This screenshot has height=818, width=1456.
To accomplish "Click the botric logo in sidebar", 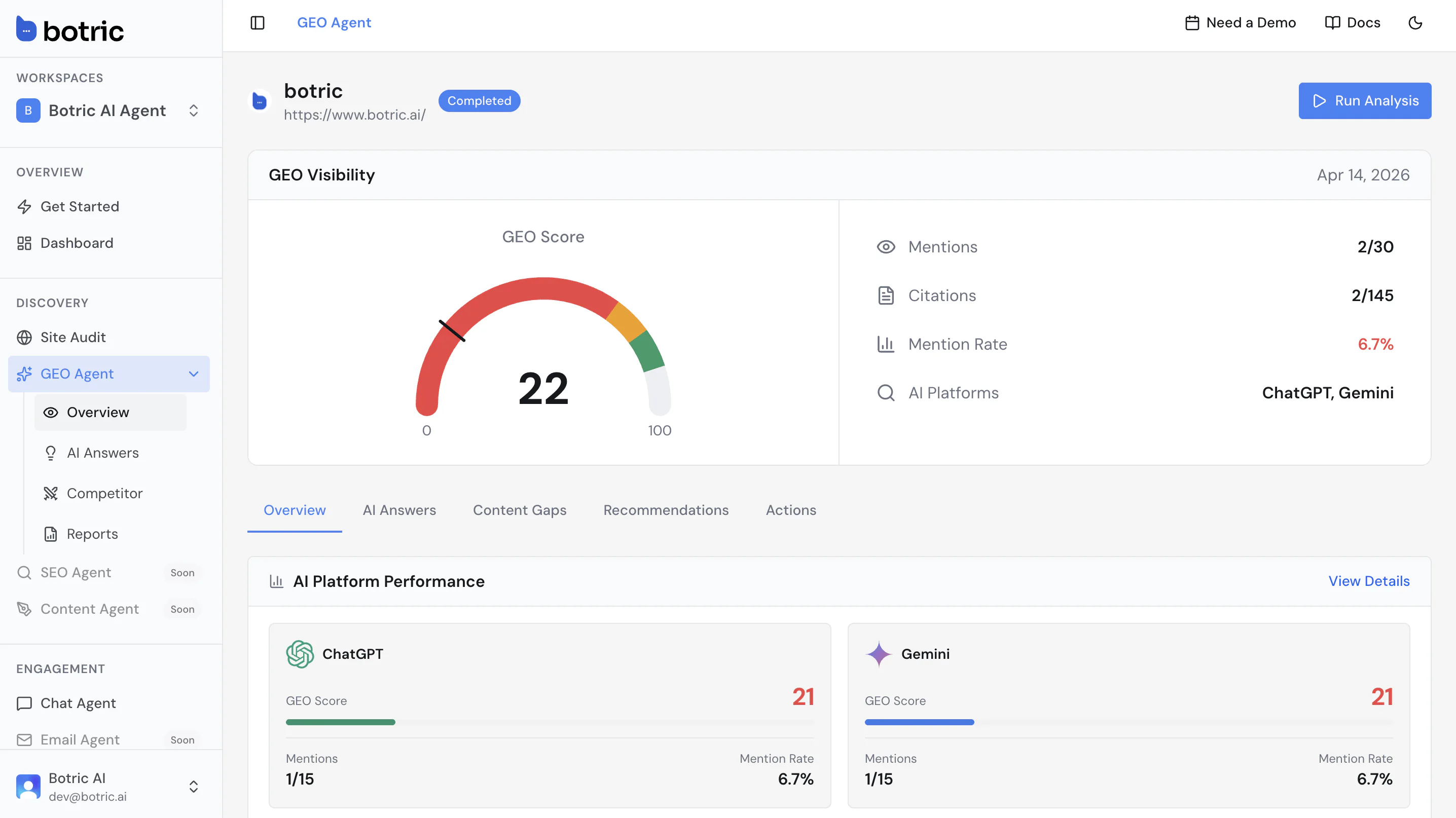I will 69,29.
